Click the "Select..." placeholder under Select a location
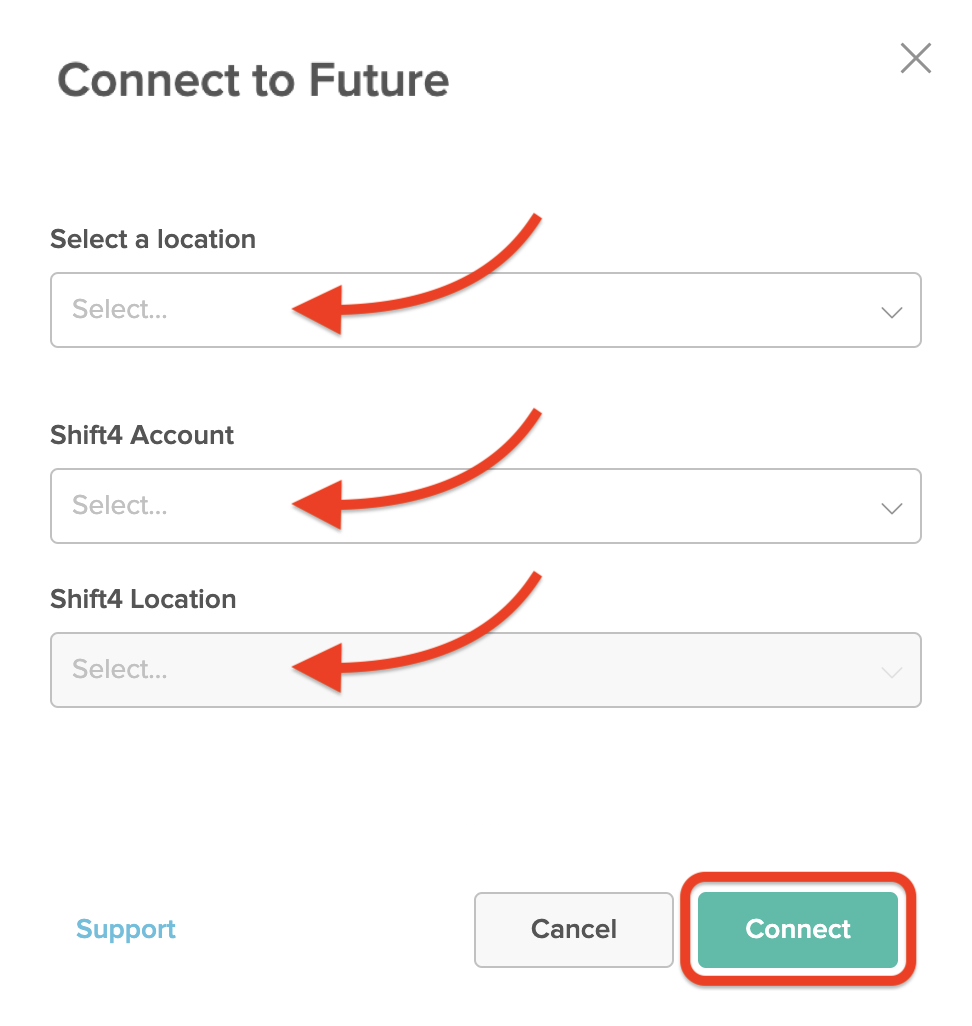 click(120, 310)
